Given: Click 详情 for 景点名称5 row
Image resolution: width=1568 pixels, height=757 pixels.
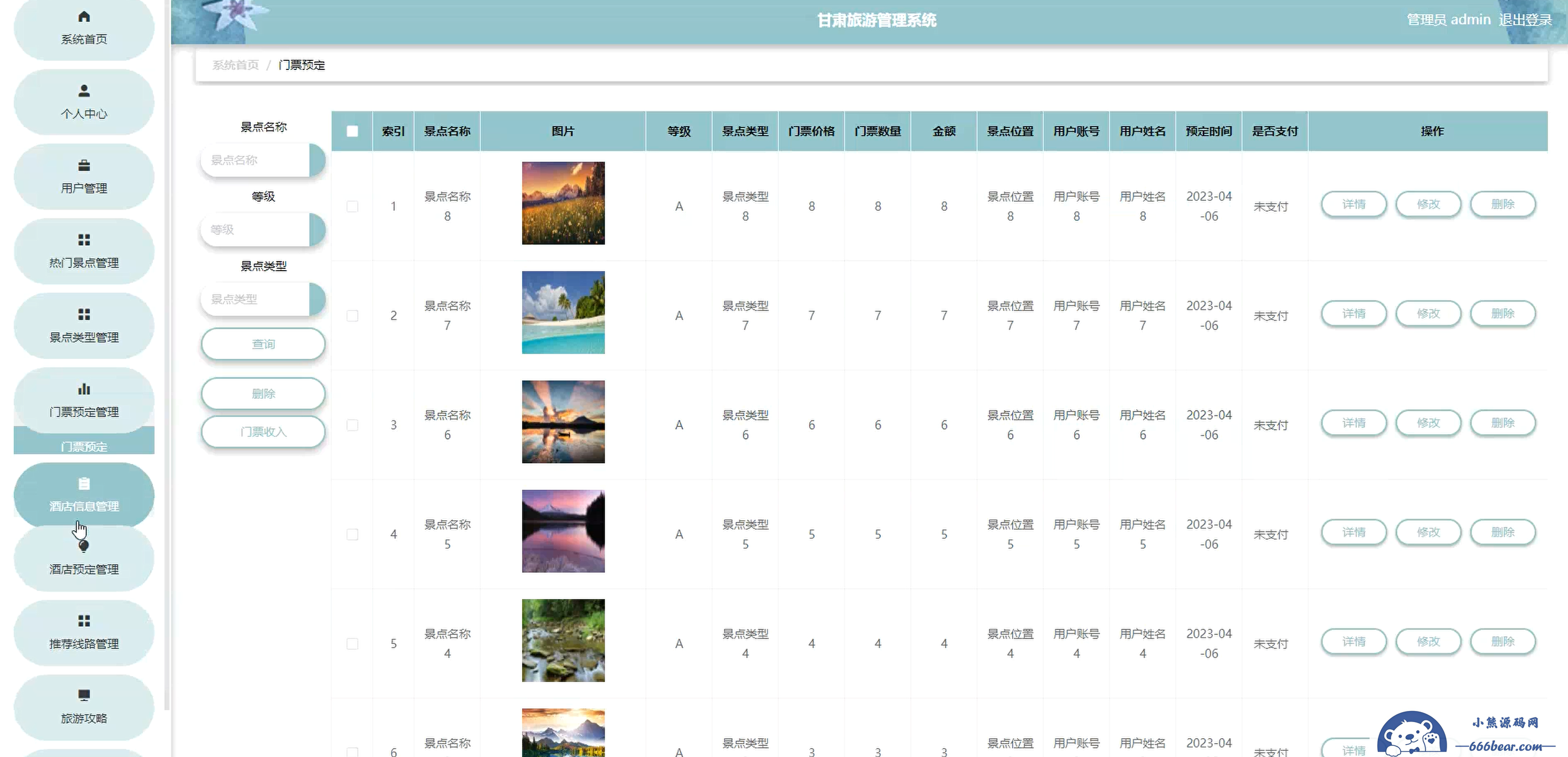Looking at the screenshot, I should click(1354, 532).
